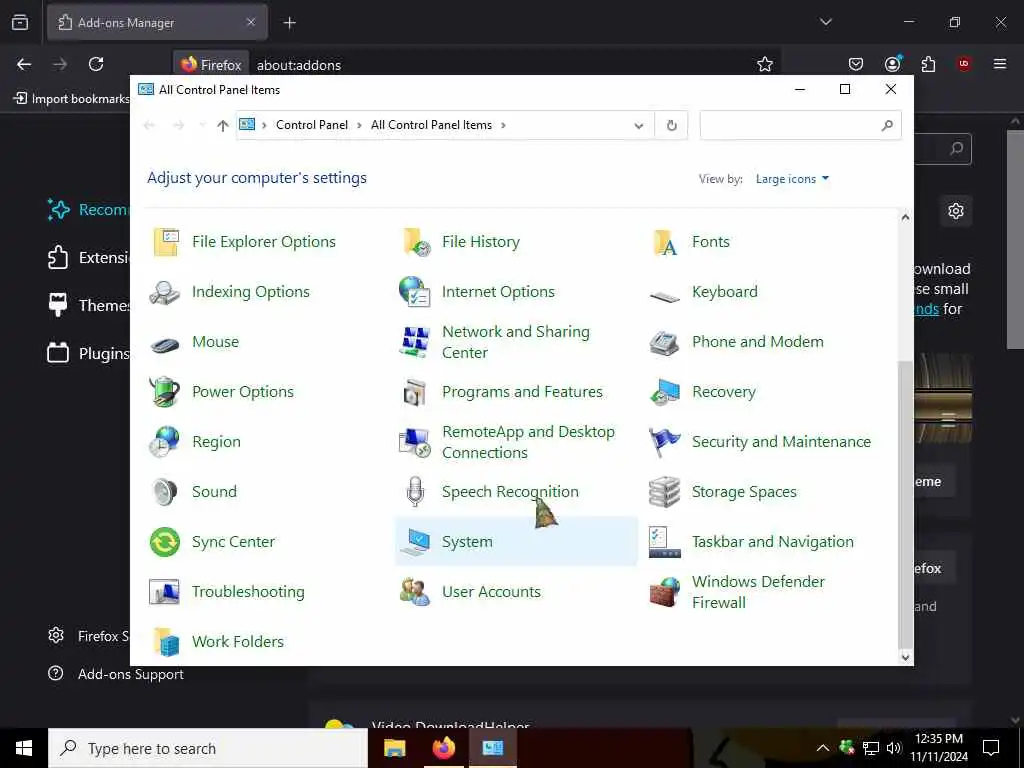Open the Internet Options globe icon
1024x768 pixels.
(415, 292)
